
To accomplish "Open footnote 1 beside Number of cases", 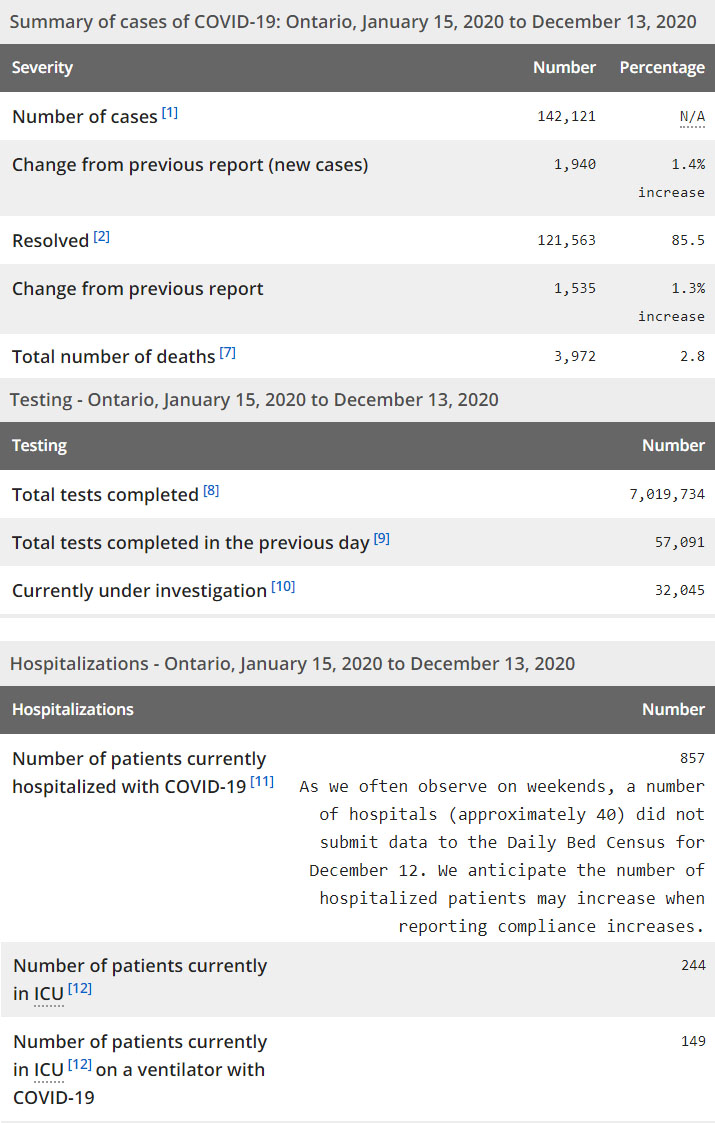I will 170,113.
